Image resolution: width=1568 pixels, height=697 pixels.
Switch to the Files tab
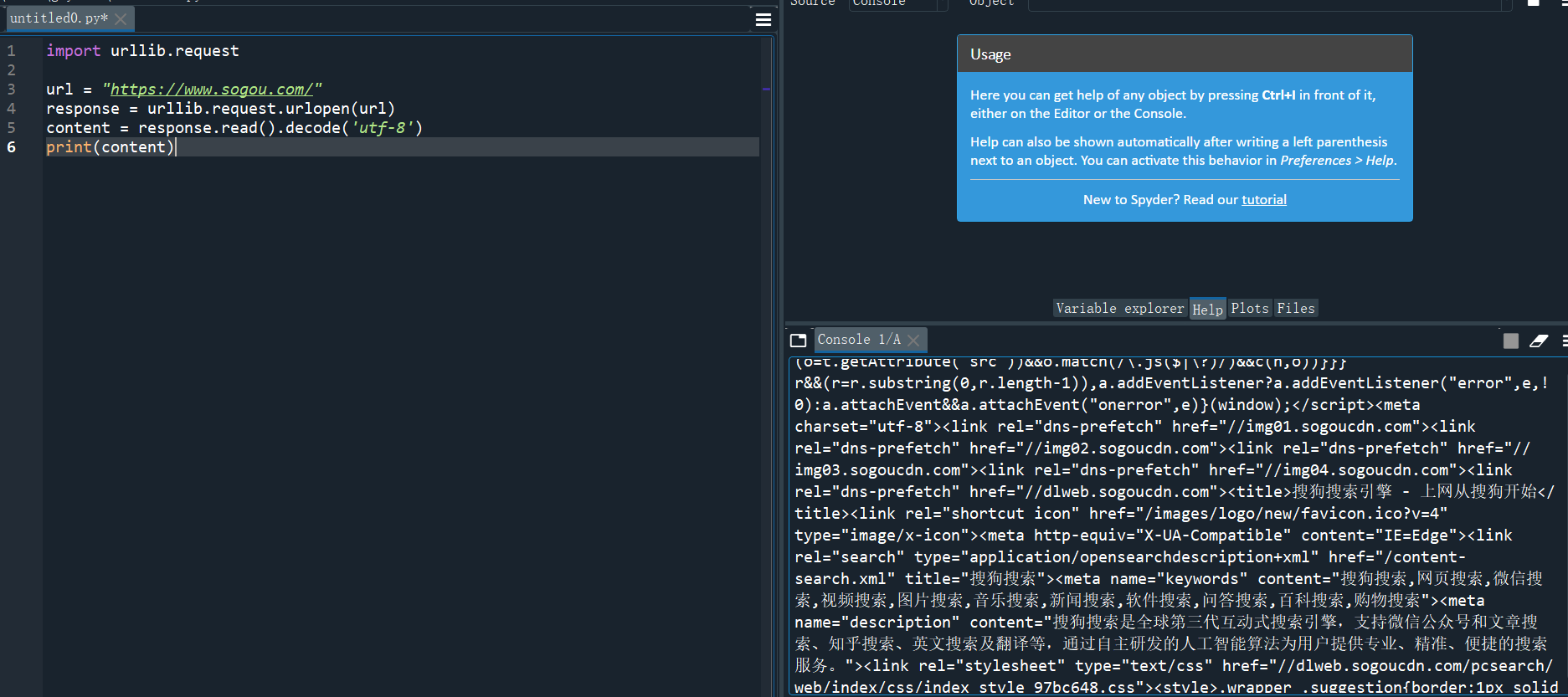[1296, 309]
